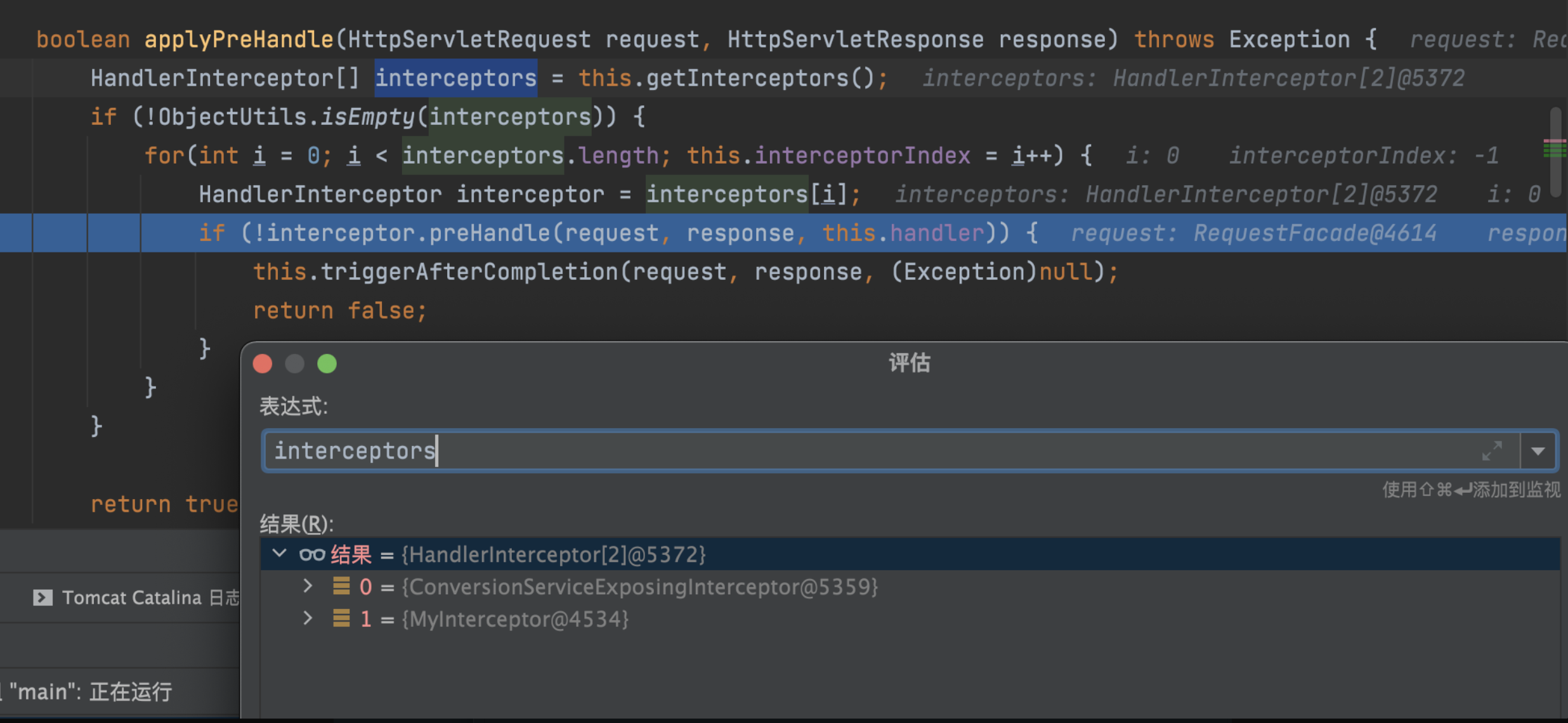Collapse the 结果 root node chevron
Screen dimensions: 1568x723
pos(279,554)
